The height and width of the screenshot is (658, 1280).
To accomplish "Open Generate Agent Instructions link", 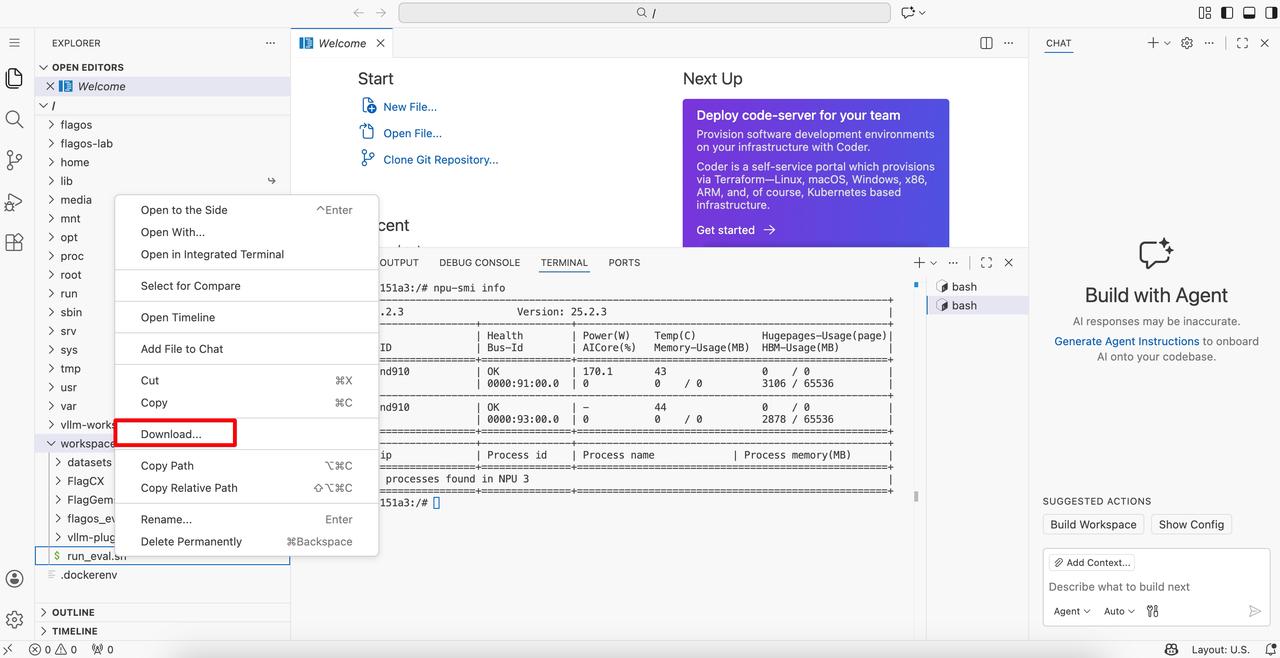I will (x=1126, y=341).
